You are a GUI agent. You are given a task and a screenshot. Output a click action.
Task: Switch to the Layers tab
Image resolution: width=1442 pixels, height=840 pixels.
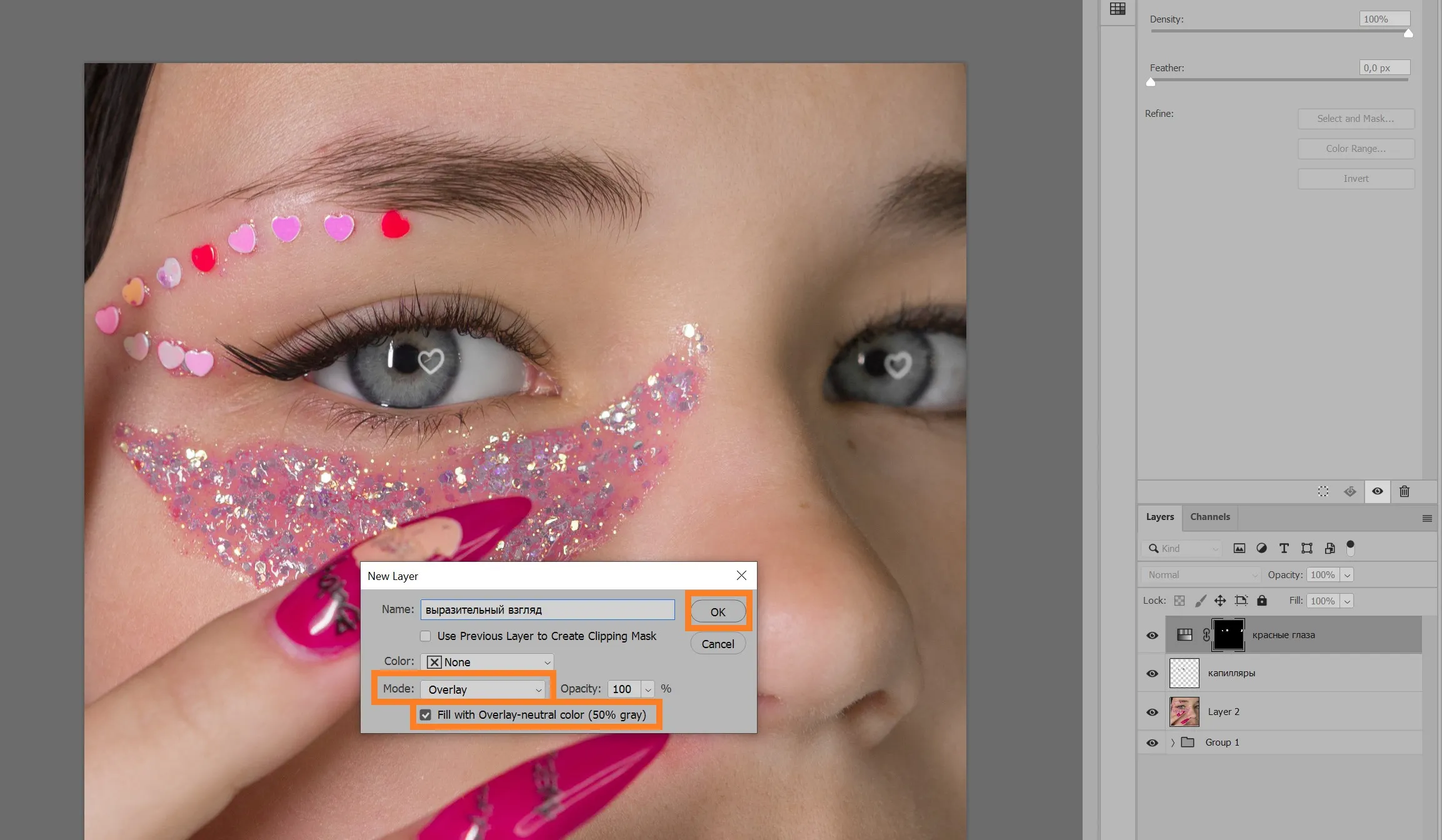1160,517
